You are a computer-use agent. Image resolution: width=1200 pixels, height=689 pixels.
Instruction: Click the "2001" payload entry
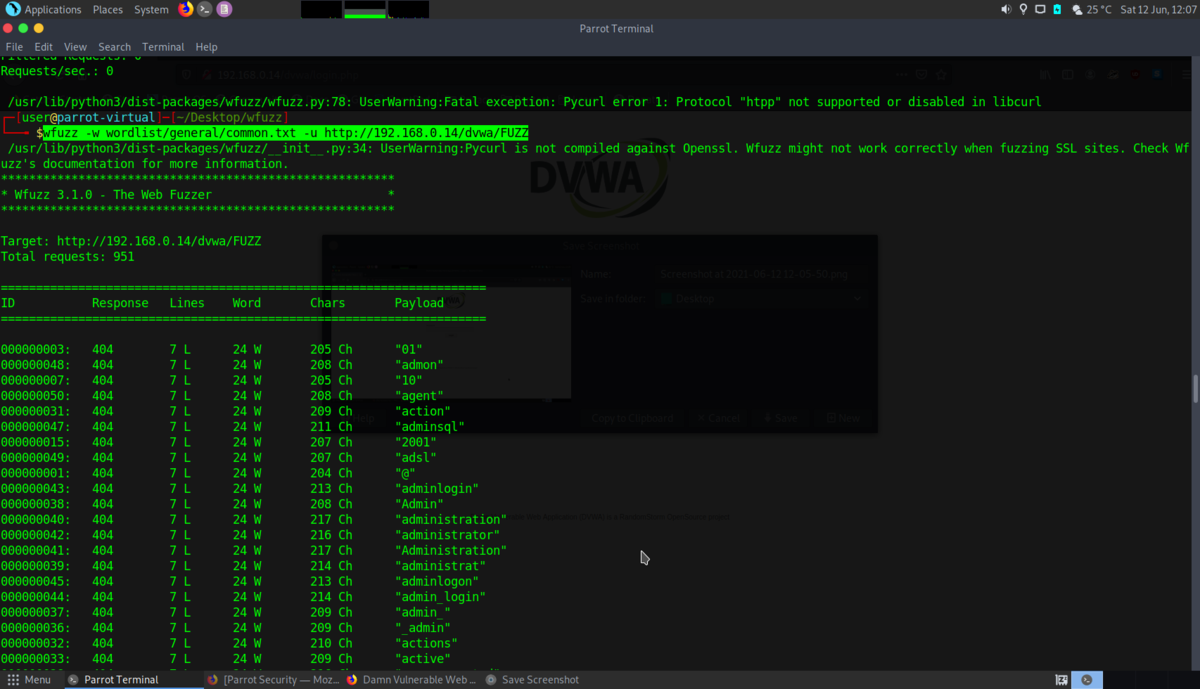click(416, 442)
